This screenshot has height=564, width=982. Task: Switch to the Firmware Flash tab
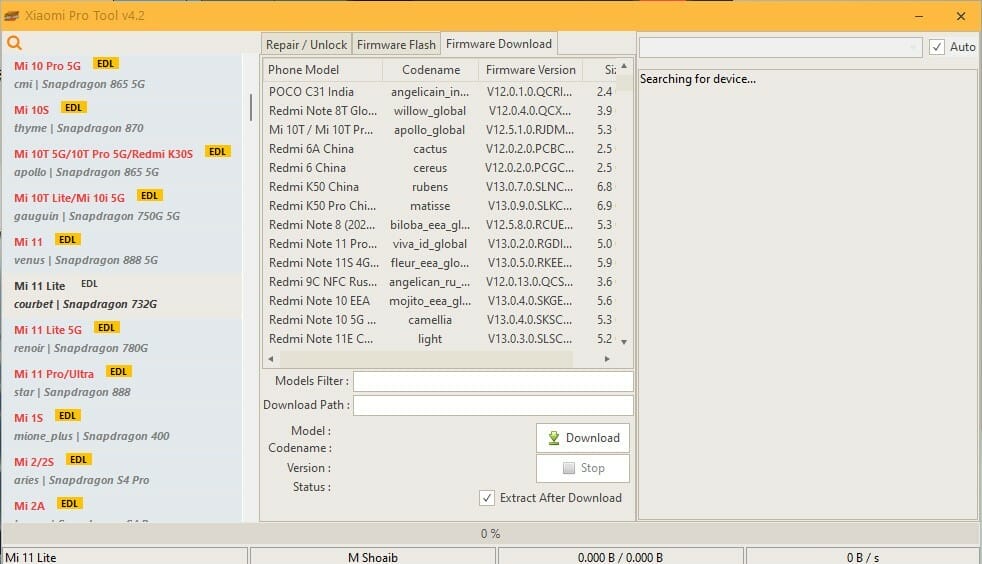tap(396, 44)
